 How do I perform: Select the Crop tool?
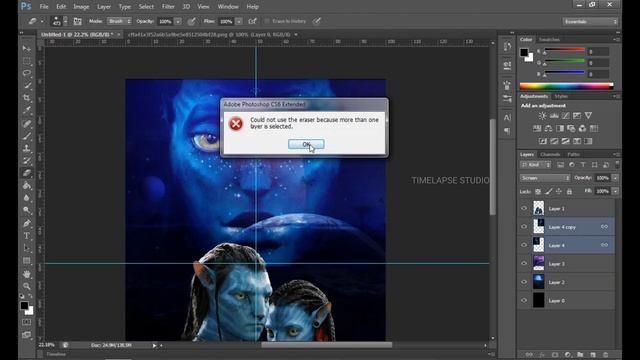[x=27, y=98]
